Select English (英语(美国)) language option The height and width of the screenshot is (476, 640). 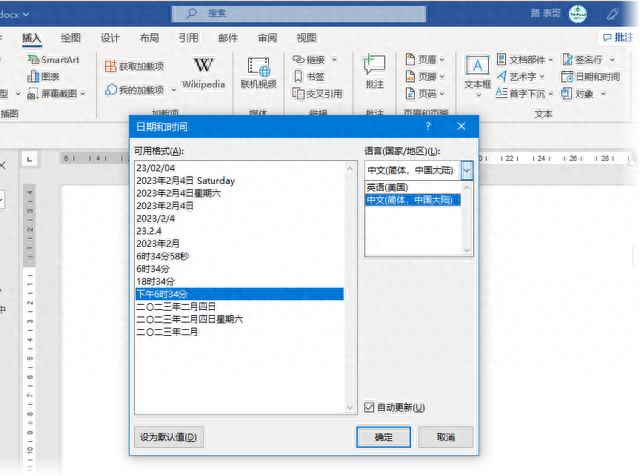pyautogui.click(x=413, y=187)
